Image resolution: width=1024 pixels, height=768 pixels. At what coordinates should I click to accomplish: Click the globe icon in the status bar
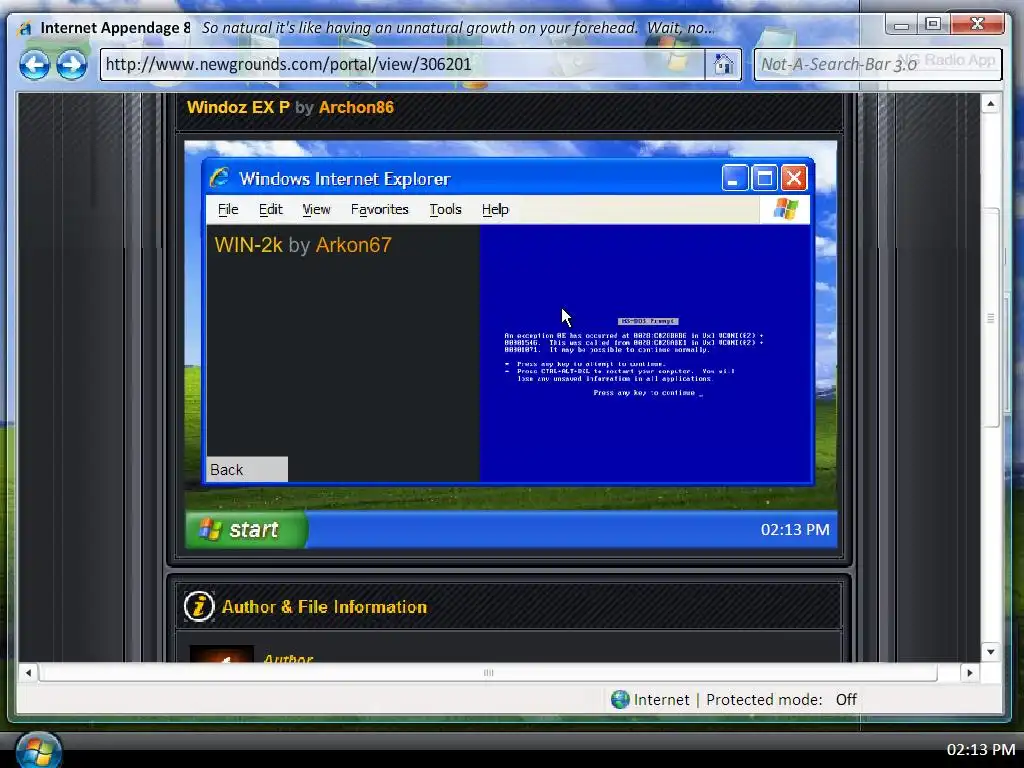coord(620,699)
